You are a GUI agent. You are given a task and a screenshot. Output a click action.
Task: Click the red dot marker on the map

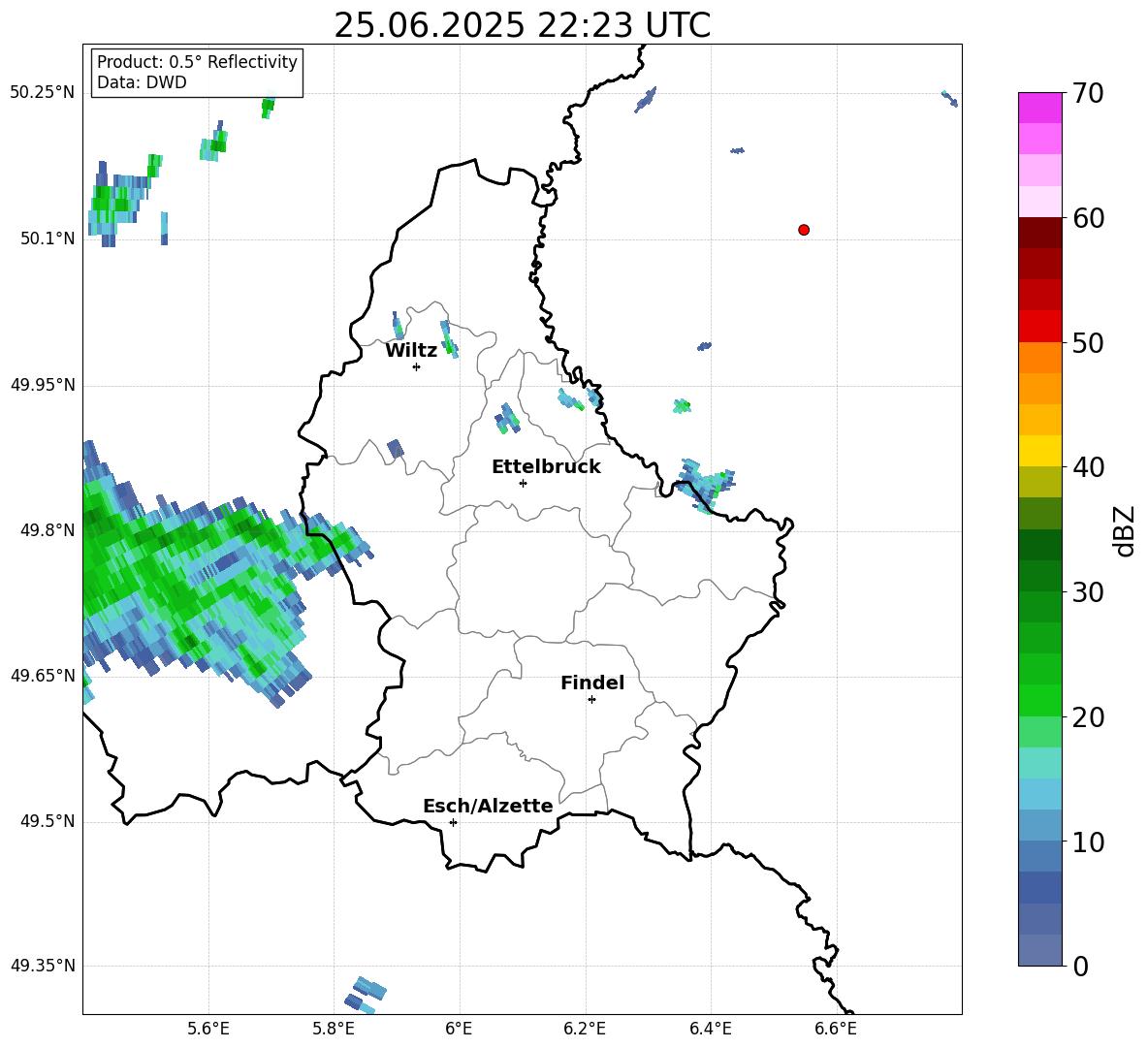click(x=804, y=230)
